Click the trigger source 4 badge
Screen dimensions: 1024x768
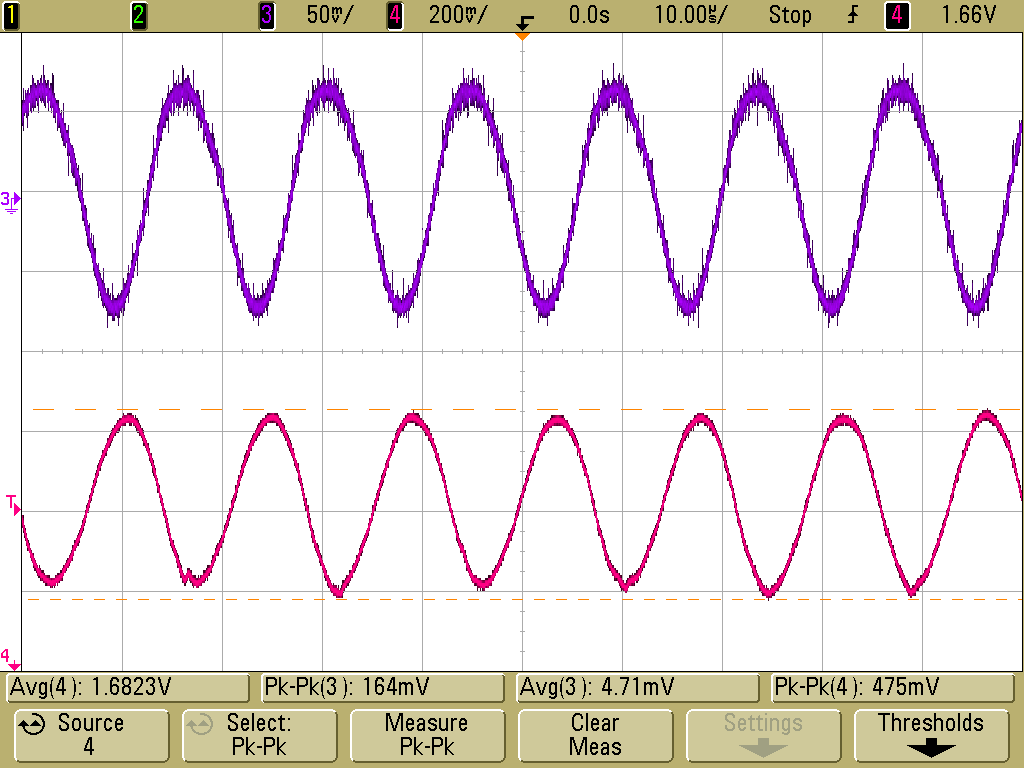[x=897, y=15]
